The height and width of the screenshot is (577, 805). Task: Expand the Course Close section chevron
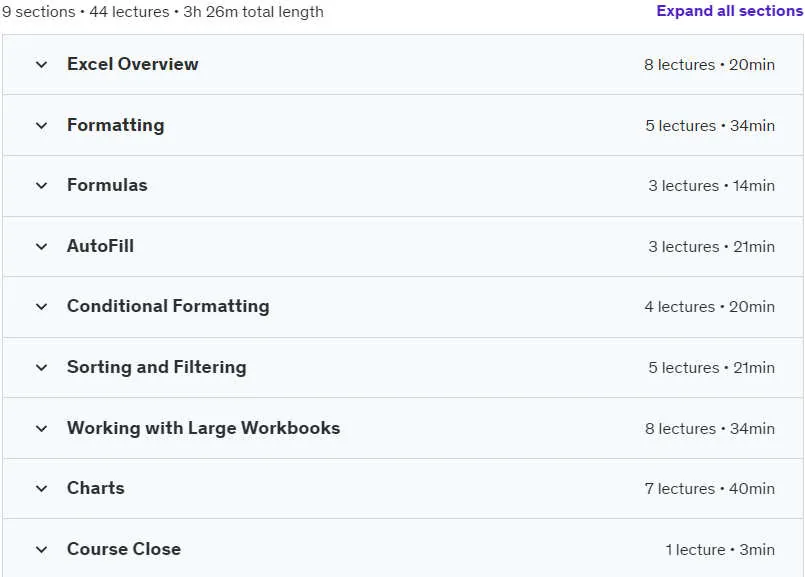tap(42, 550)
